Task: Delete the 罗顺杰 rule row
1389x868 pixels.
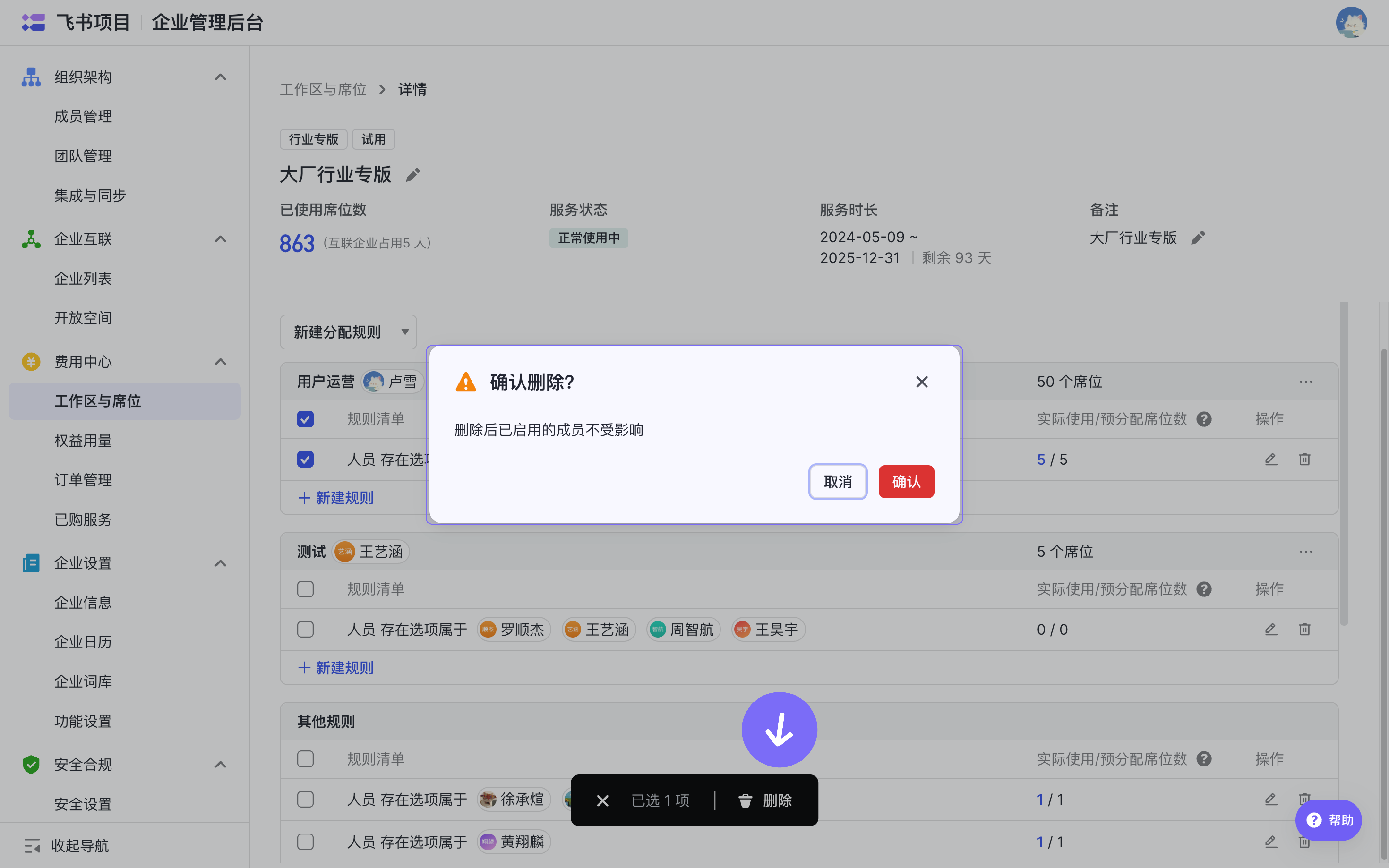Action: 1305,629
